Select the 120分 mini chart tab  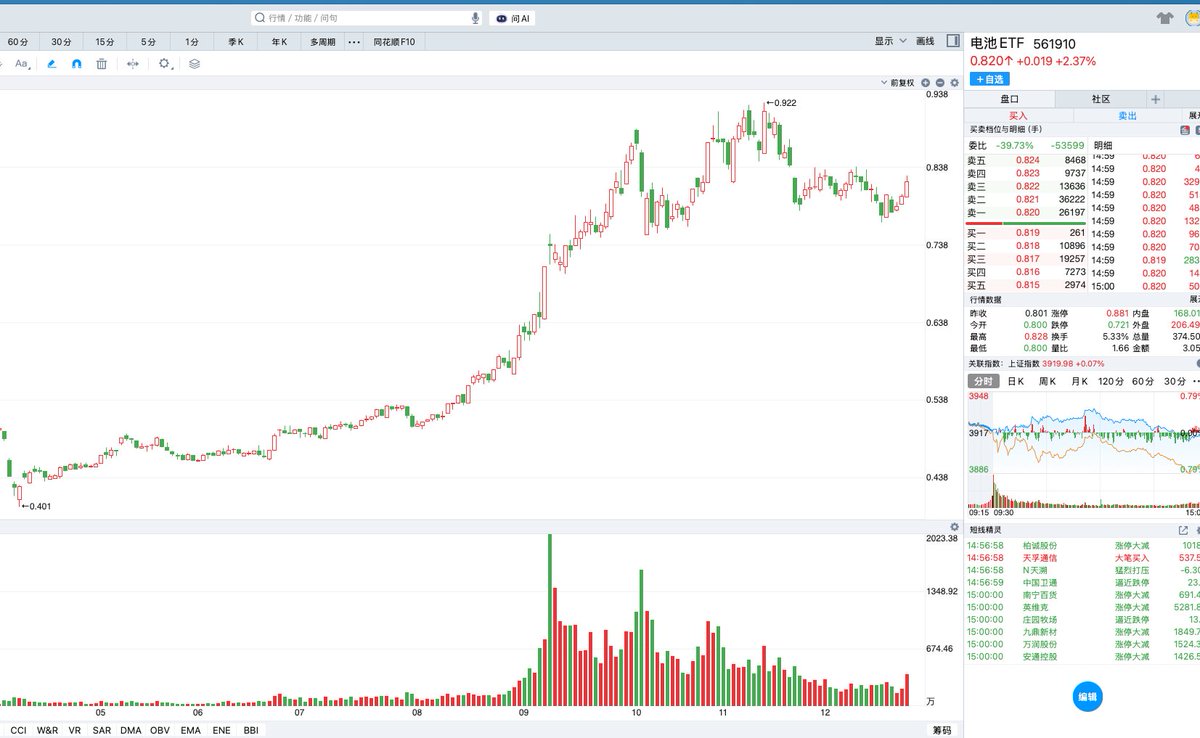pos(1111,382)
